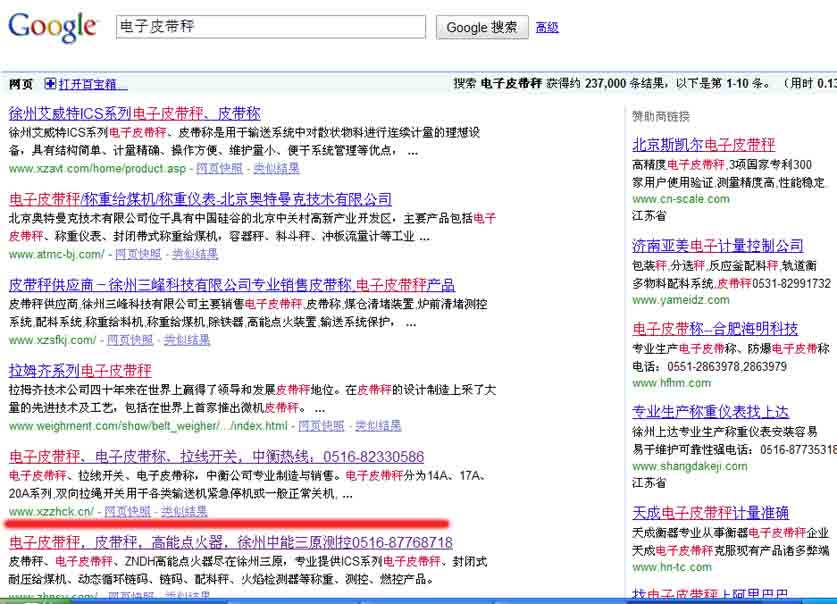Open result 徐州中能三原测控0516-87768718

coord(231,543)
